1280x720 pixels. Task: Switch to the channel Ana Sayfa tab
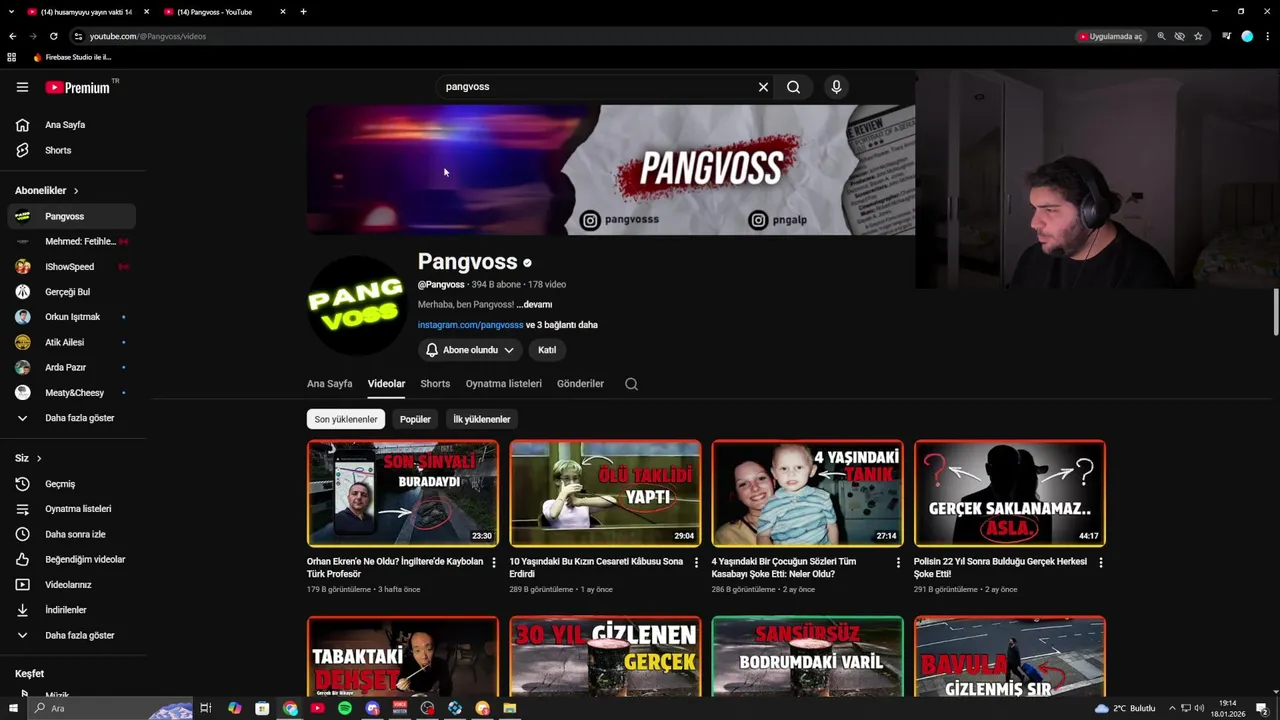coord(329,384)
